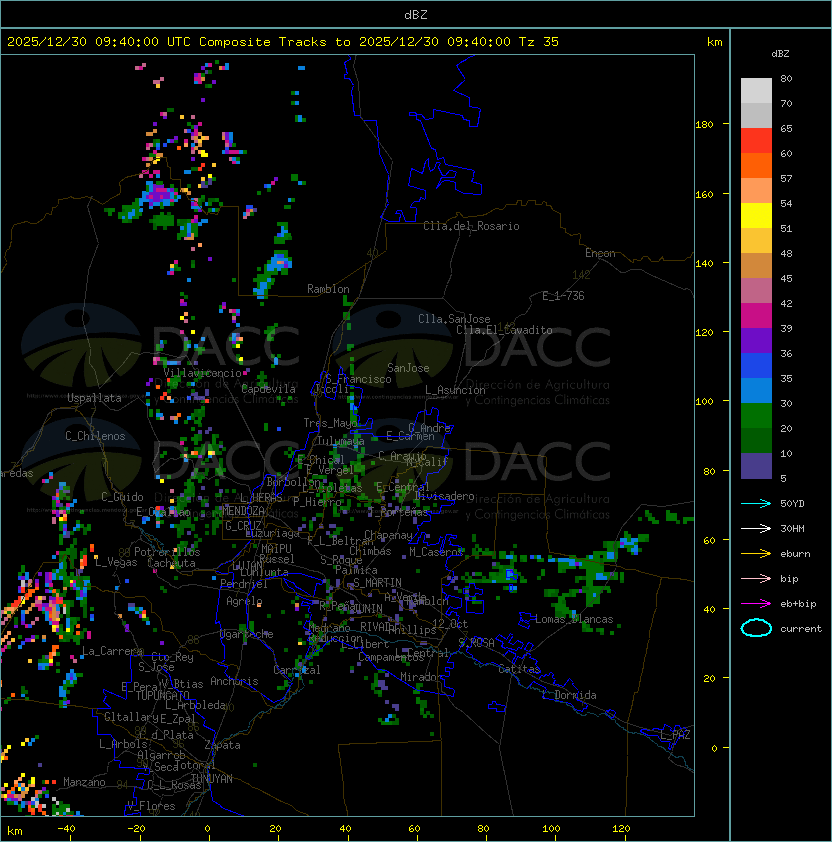Click the Clla.del_Rosario map label
Viewport: 832px width, 842px height.
click(471, 226)
